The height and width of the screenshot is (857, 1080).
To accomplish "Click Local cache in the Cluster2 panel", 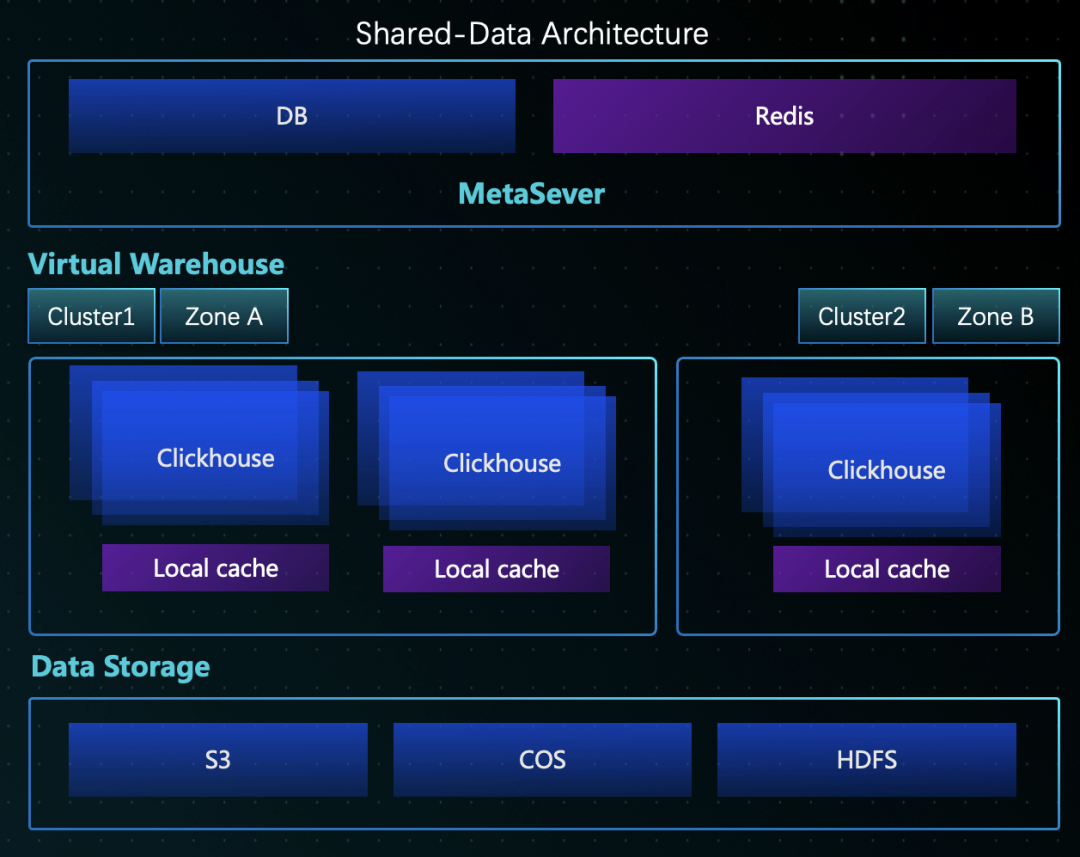I will click(x=886, y=569).
